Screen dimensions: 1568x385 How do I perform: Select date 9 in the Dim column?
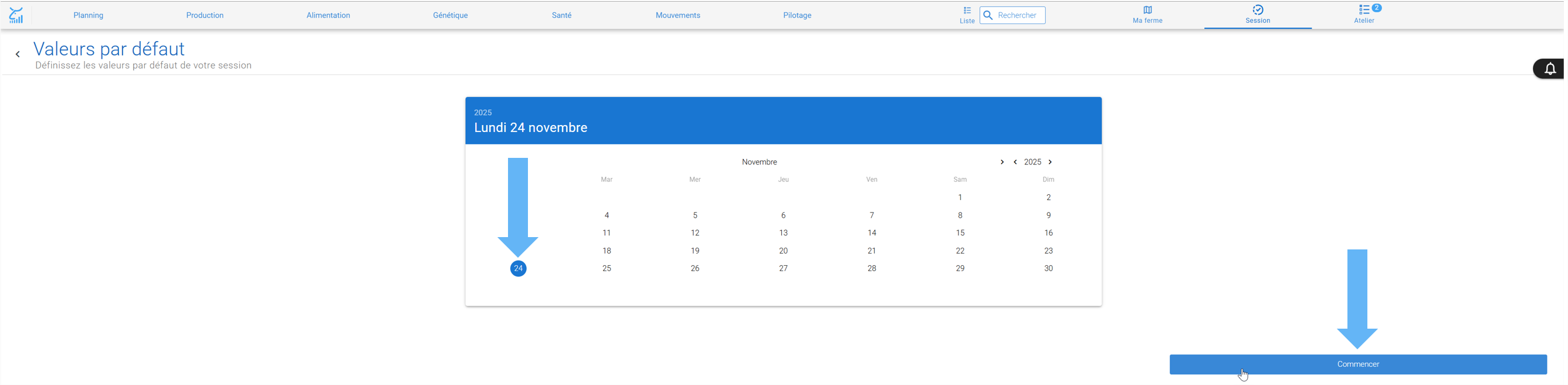[1048, 215]
